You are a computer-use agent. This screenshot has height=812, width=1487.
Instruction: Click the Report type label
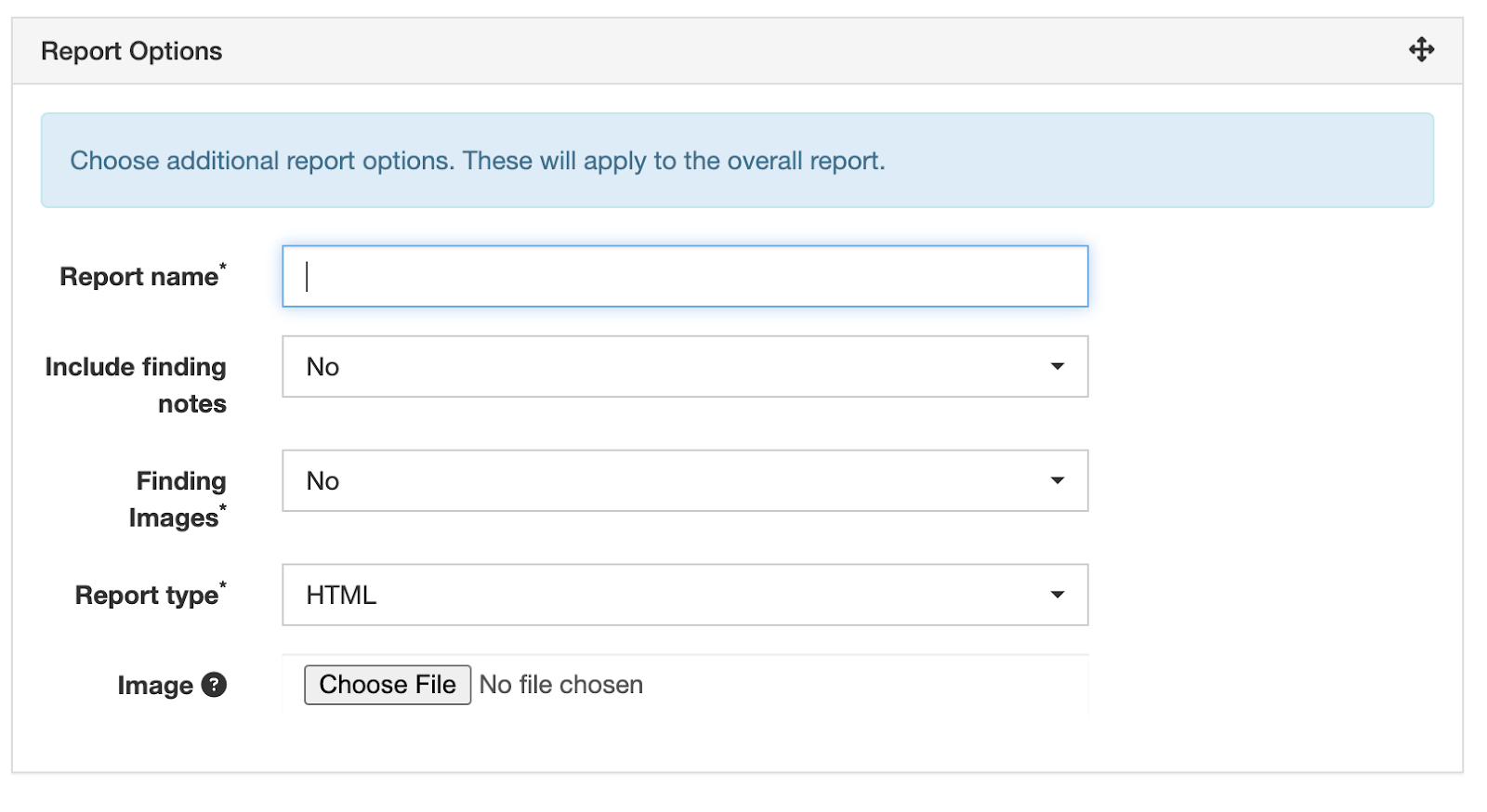pyautogui.click(x=147, y=596)
